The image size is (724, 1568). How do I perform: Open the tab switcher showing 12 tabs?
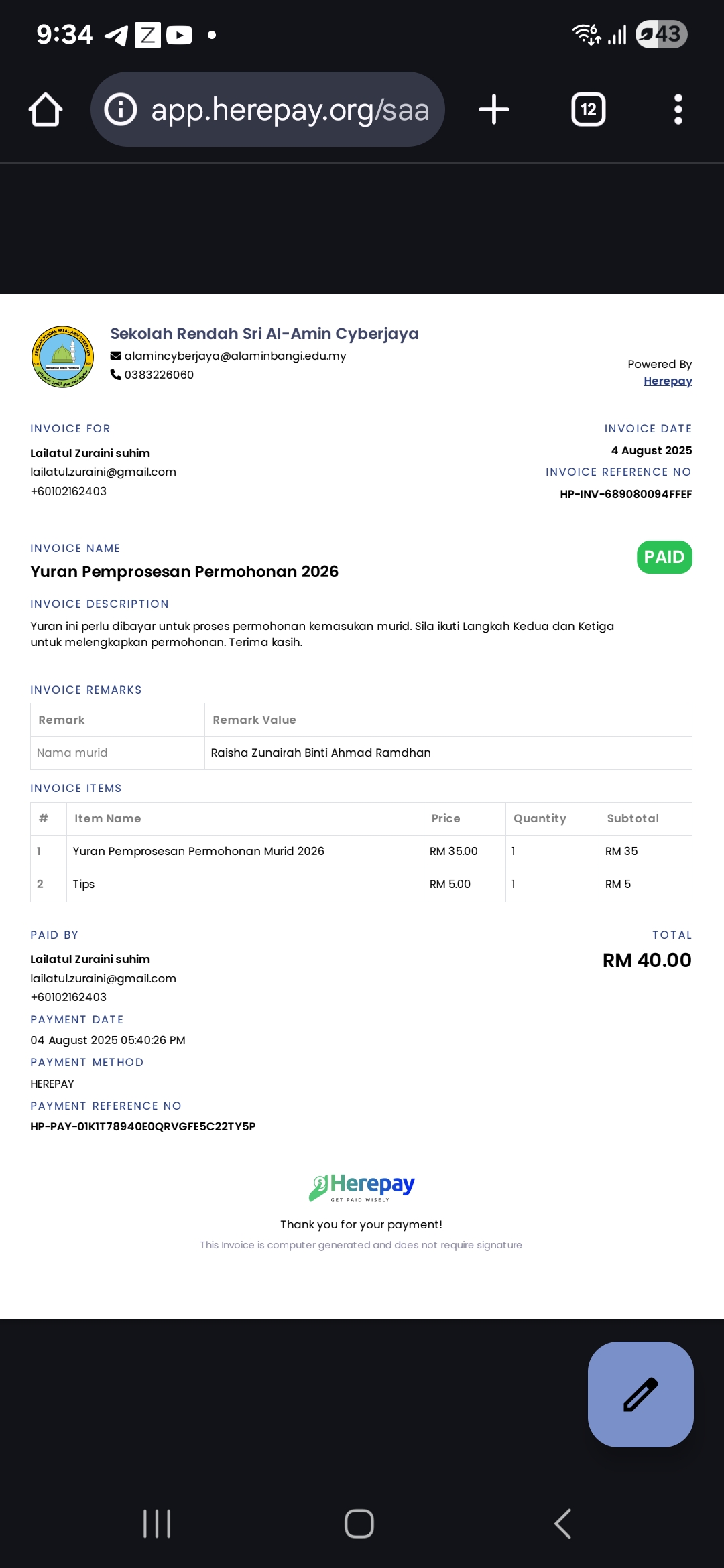[x=589, y=109]
